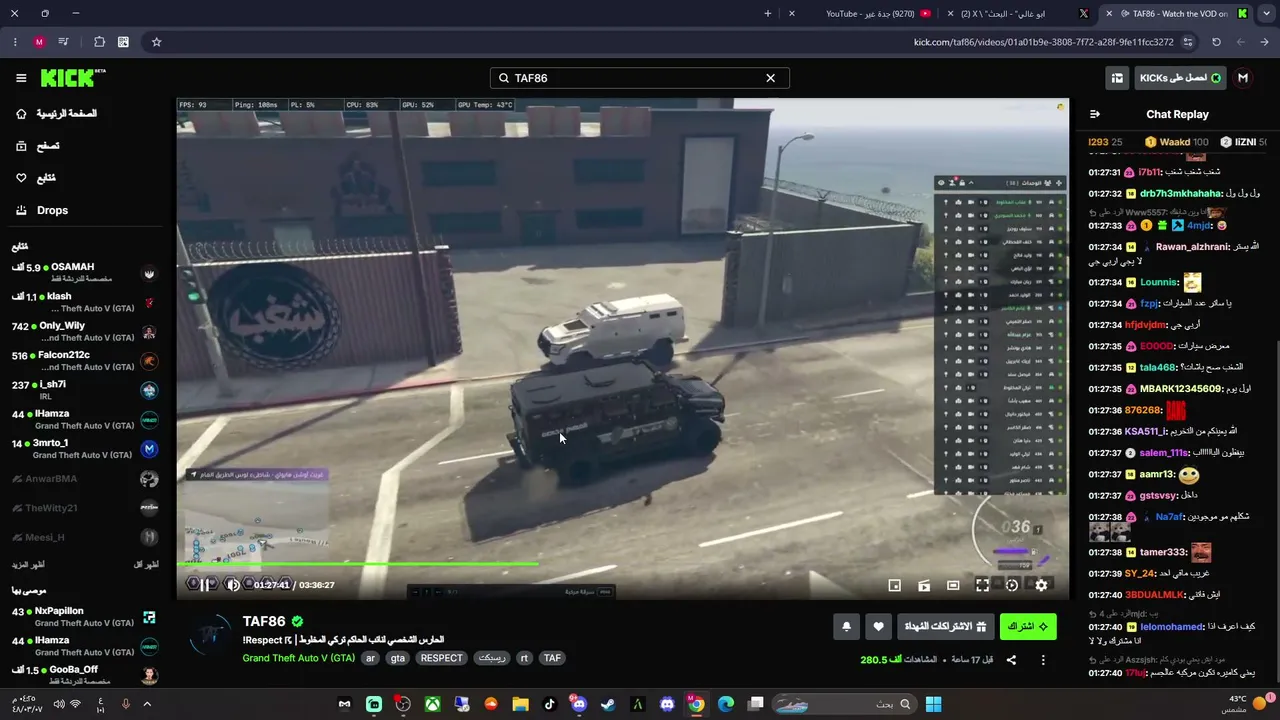Open Following in the sidebar
This screenshot has height=720, width=1280.
(x=36, y=178)
